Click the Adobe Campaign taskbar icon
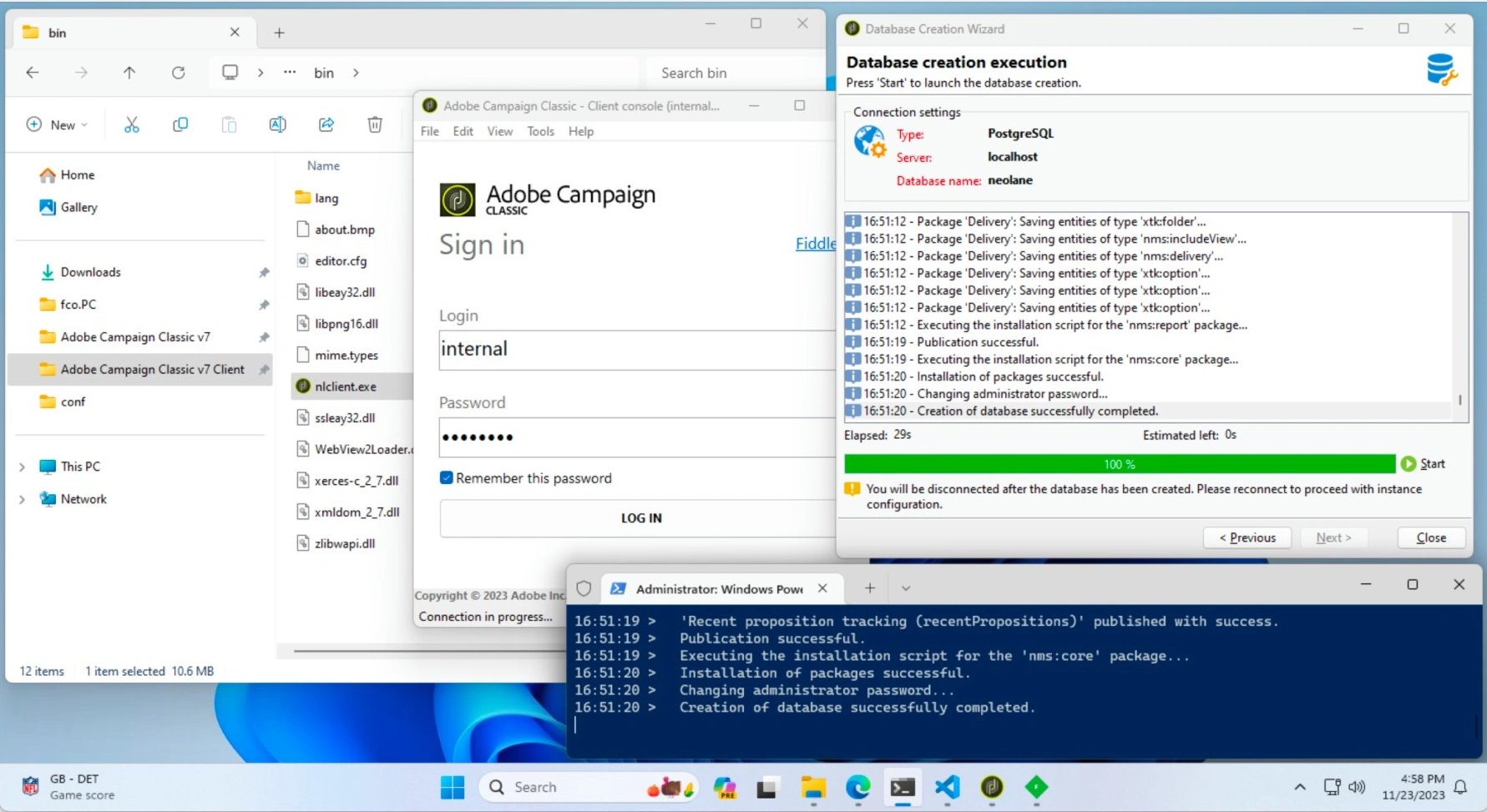Screen dimensions: 1487x812 (992, 787)
